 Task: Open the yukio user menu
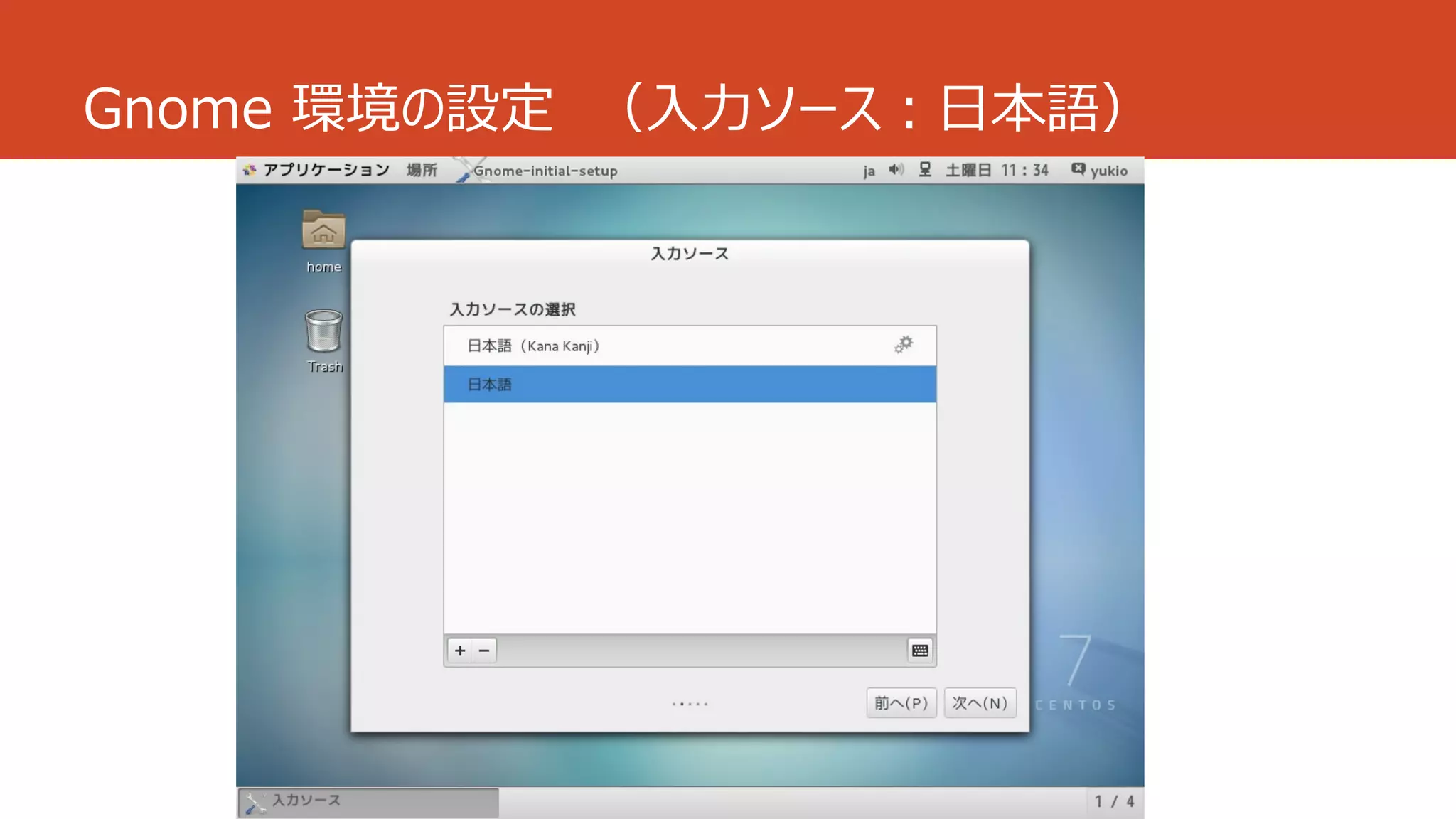click(1108, 171)
